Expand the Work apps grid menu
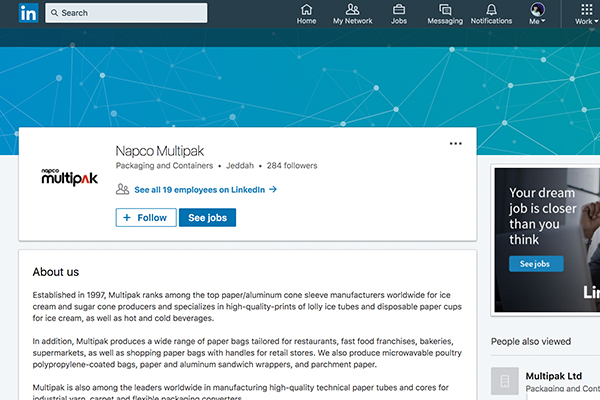Screen dimensions: 600x400 click(587, 14)
